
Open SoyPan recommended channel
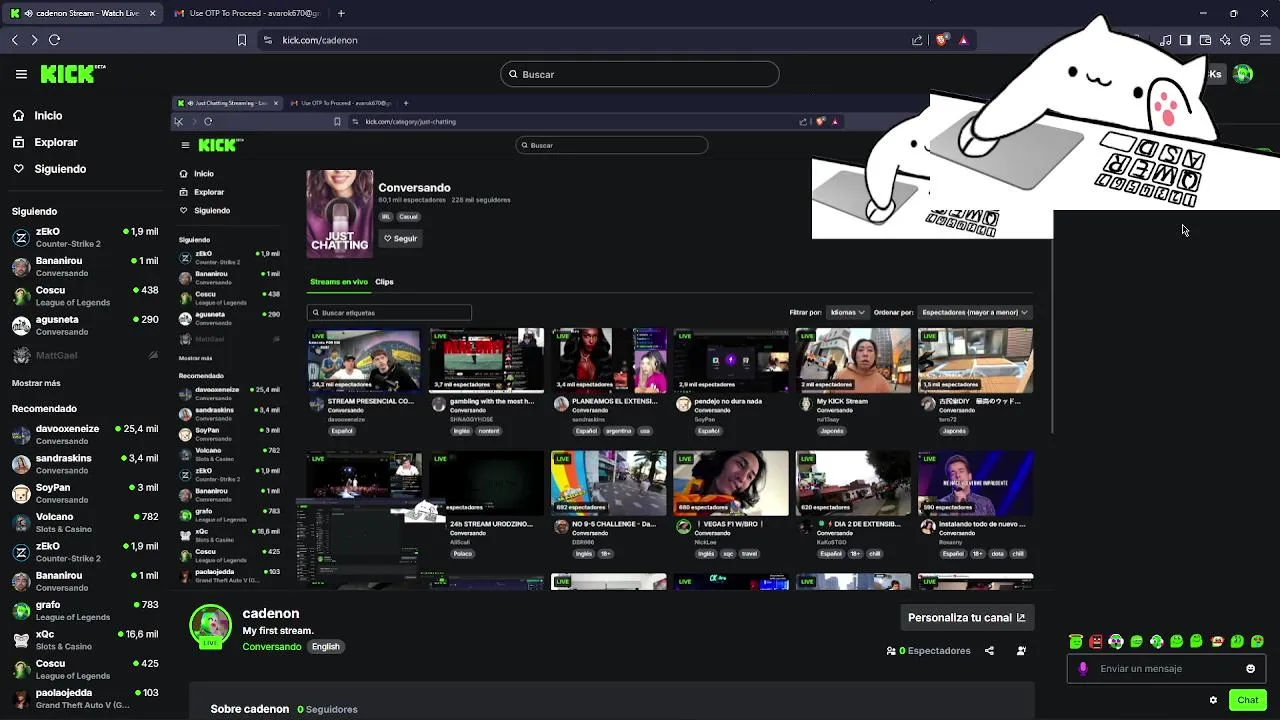(x=85, y=493)
